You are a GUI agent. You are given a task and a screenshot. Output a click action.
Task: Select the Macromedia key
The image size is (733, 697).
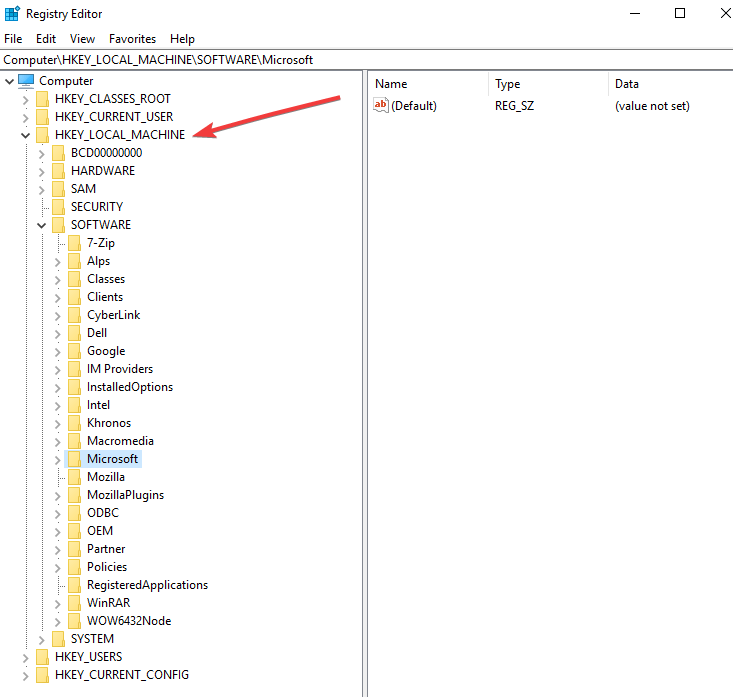(120, 441)
